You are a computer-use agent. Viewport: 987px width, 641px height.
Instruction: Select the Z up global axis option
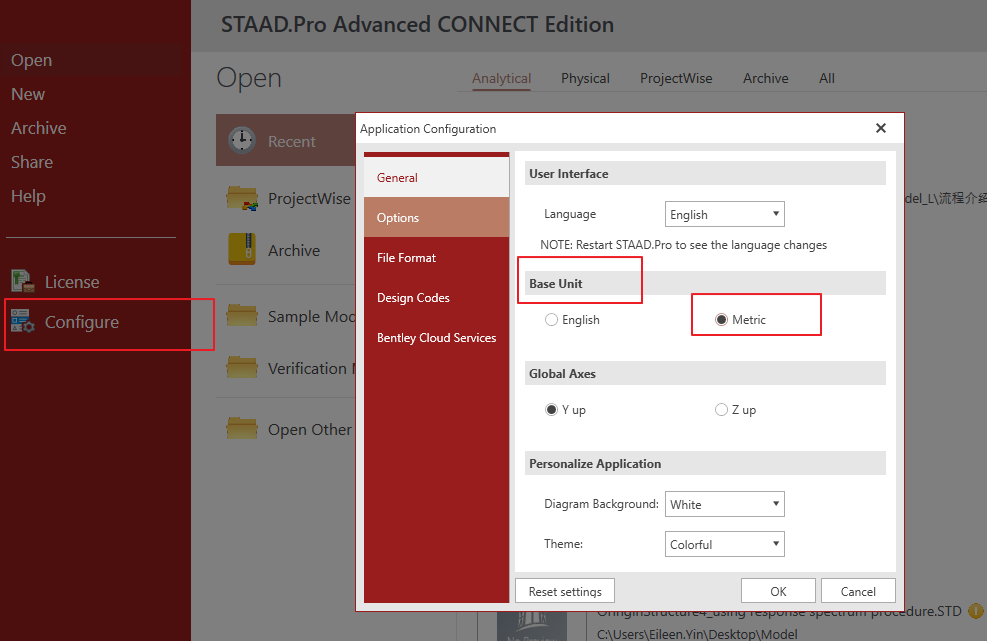point(721,410)
